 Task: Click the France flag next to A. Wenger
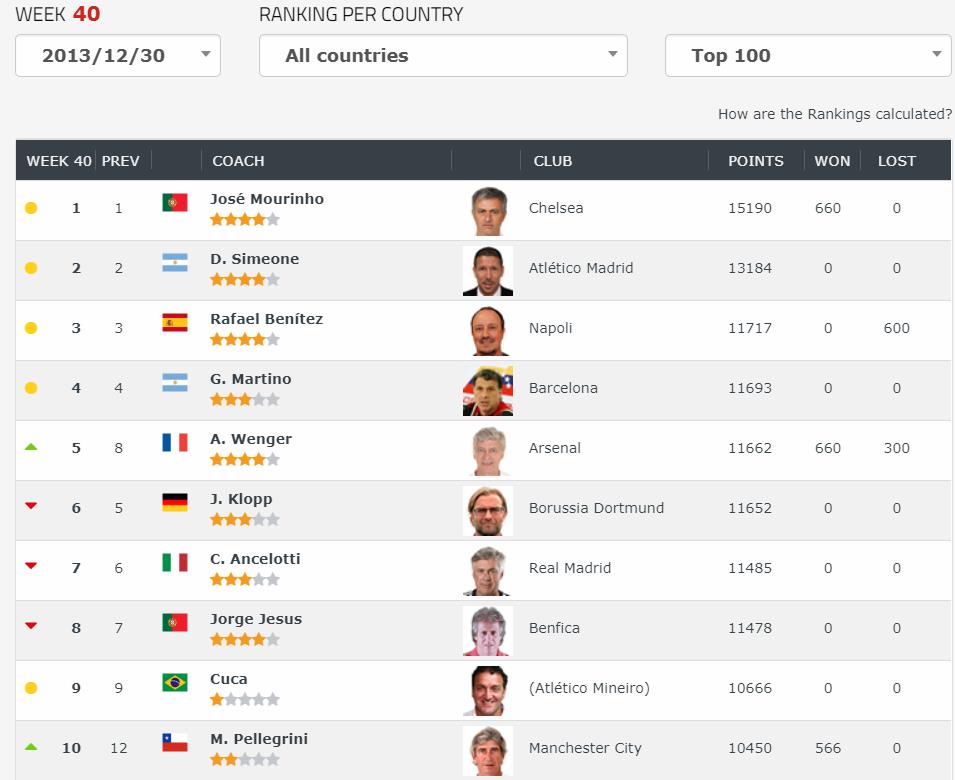click(175, 442)
